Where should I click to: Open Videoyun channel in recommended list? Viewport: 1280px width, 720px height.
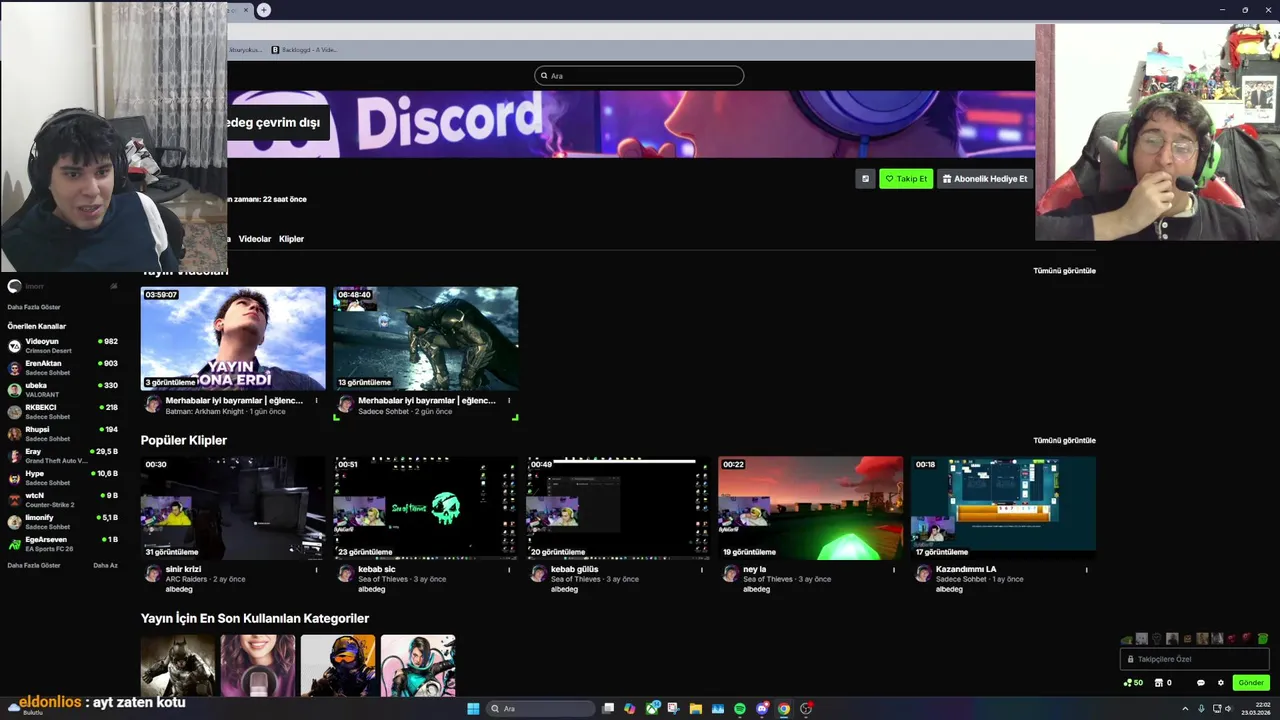point(62,346)
